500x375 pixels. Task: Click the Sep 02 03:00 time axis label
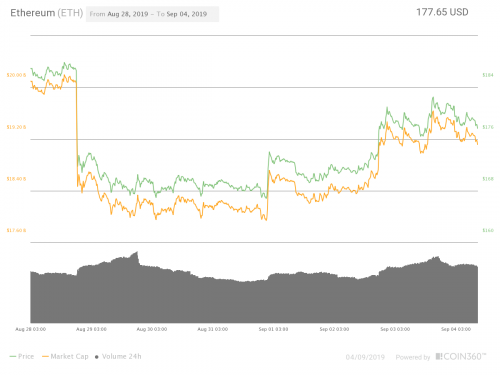334,329
